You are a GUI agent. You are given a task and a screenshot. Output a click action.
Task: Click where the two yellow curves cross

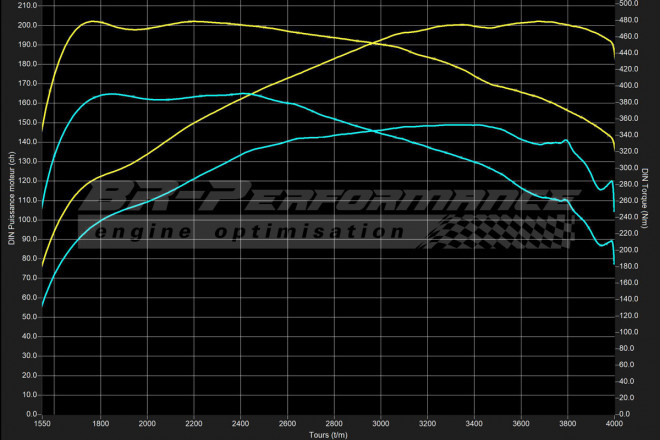click(x=377, y=43)
